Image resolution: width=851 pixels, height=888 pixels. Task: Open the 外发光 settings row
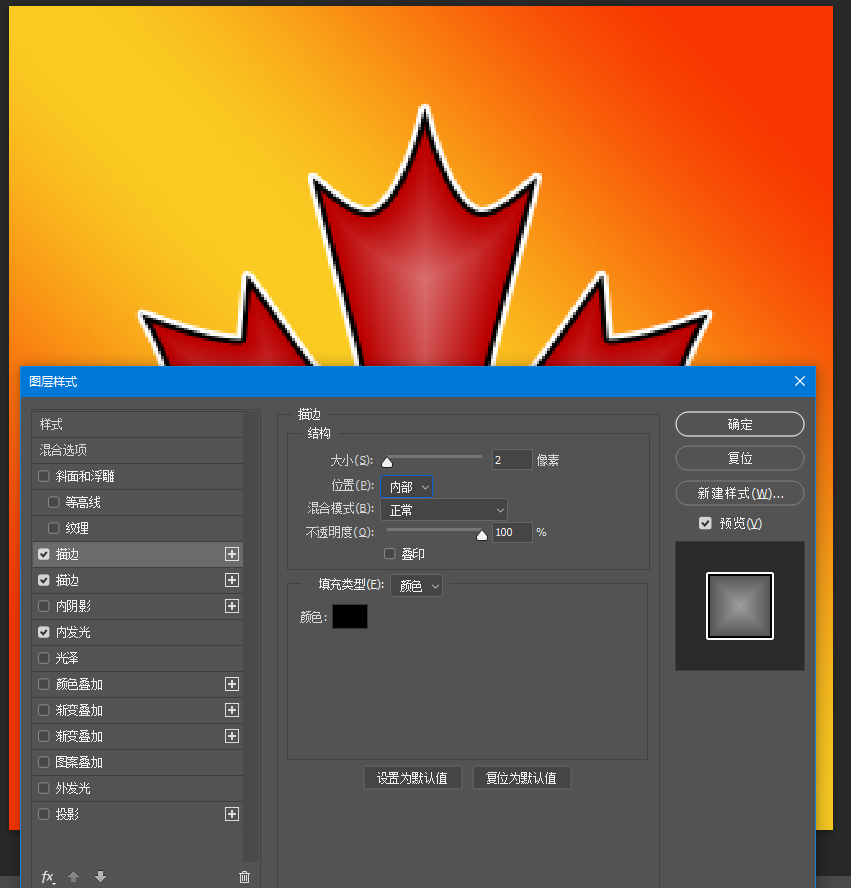click(138, 788)
